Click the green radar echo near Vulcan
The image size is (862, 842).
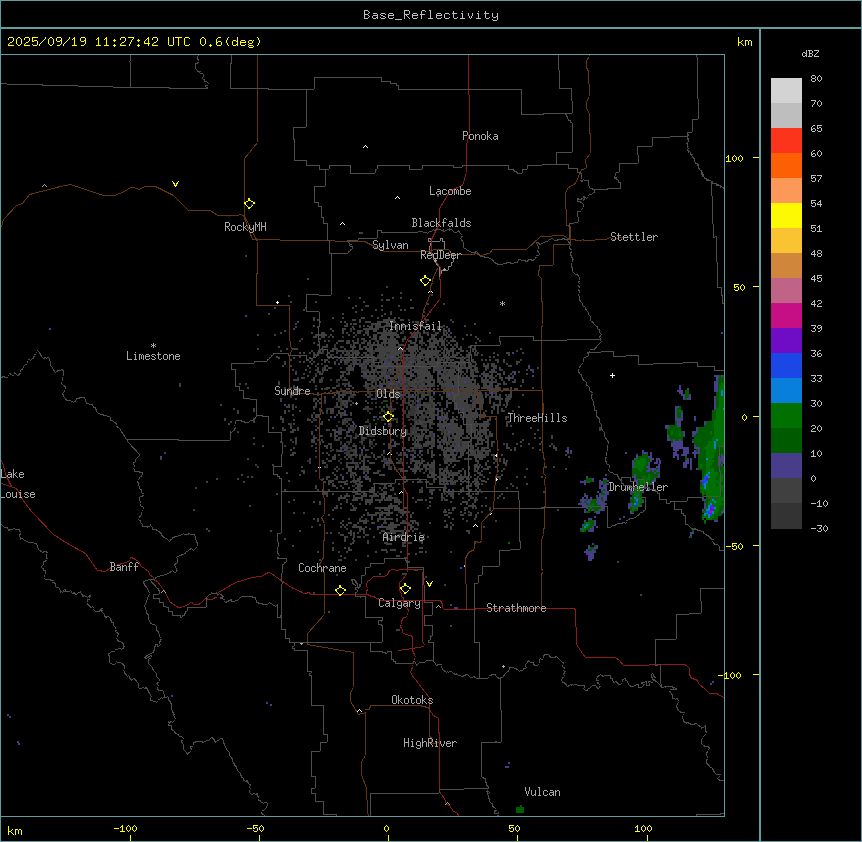(x=520, y=808)
